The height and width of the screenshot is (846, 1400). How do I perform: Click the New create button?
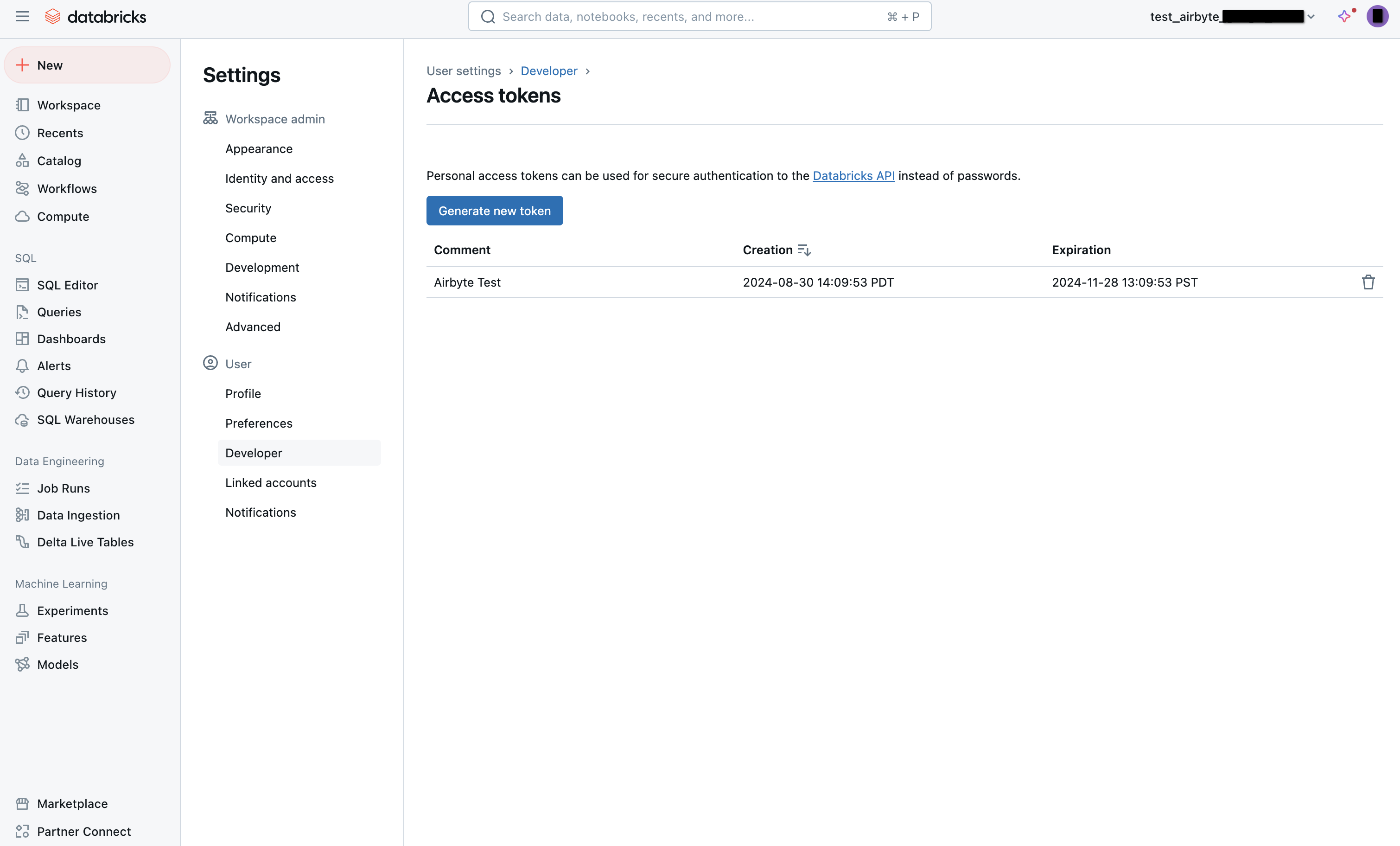tap(87, 65)
